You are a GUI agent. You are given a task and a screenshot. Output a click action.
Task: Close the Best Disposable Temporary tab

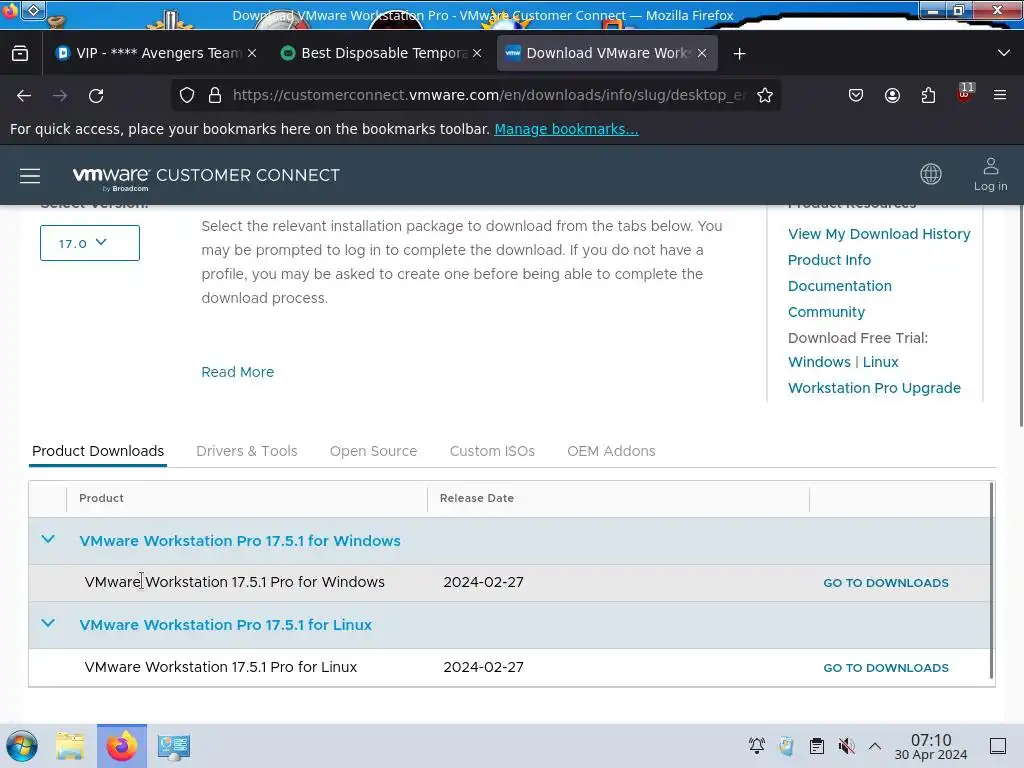[x=477, y=54]
